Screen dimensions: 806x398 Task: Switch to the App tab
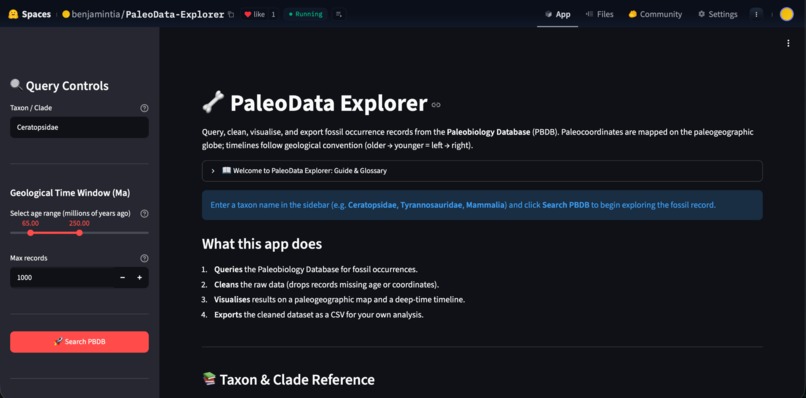(x=558, y=14)
